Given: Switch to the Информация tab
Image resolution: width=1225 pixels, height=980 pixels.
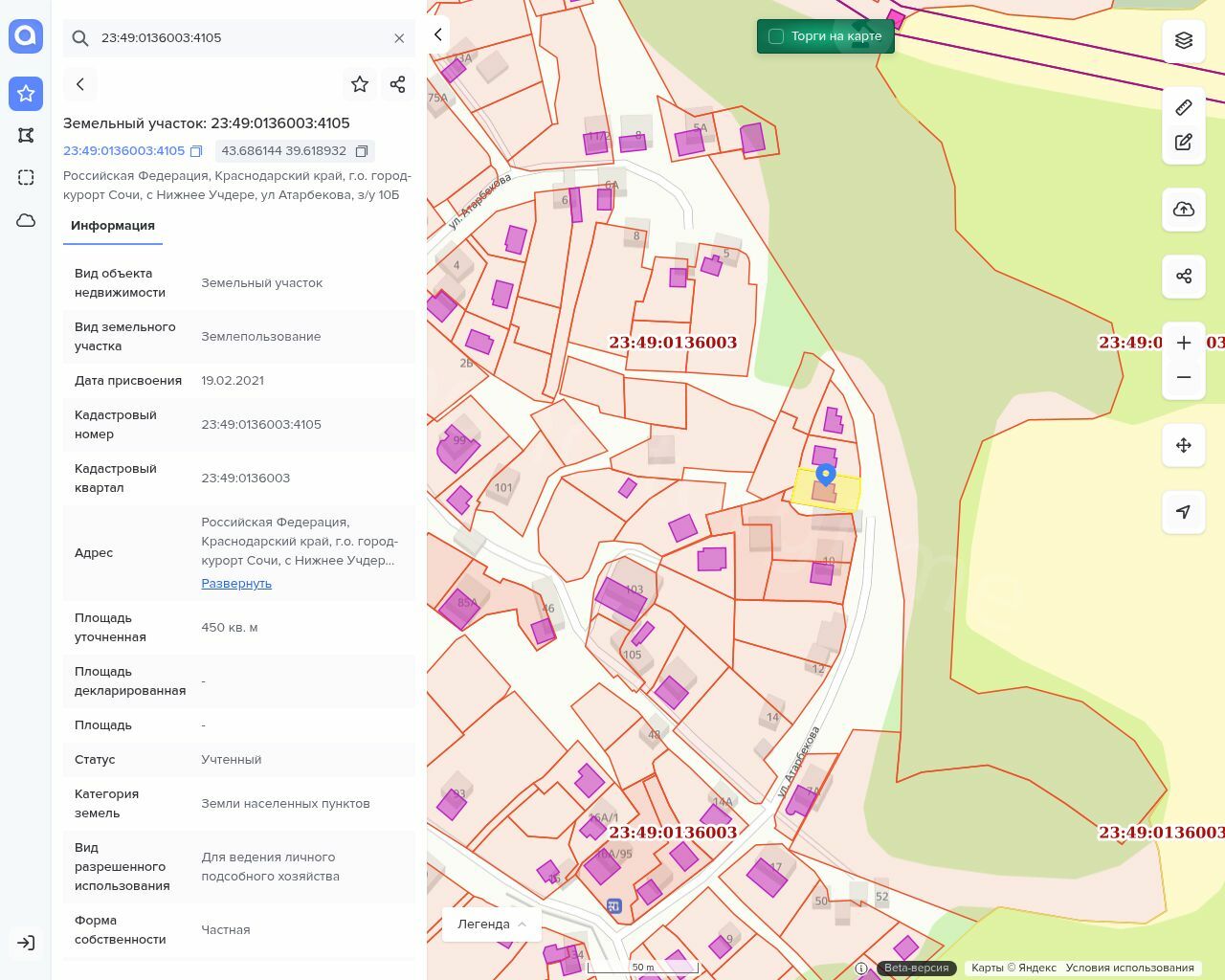Looking at the screenshot, I should [x=113, y=226].
